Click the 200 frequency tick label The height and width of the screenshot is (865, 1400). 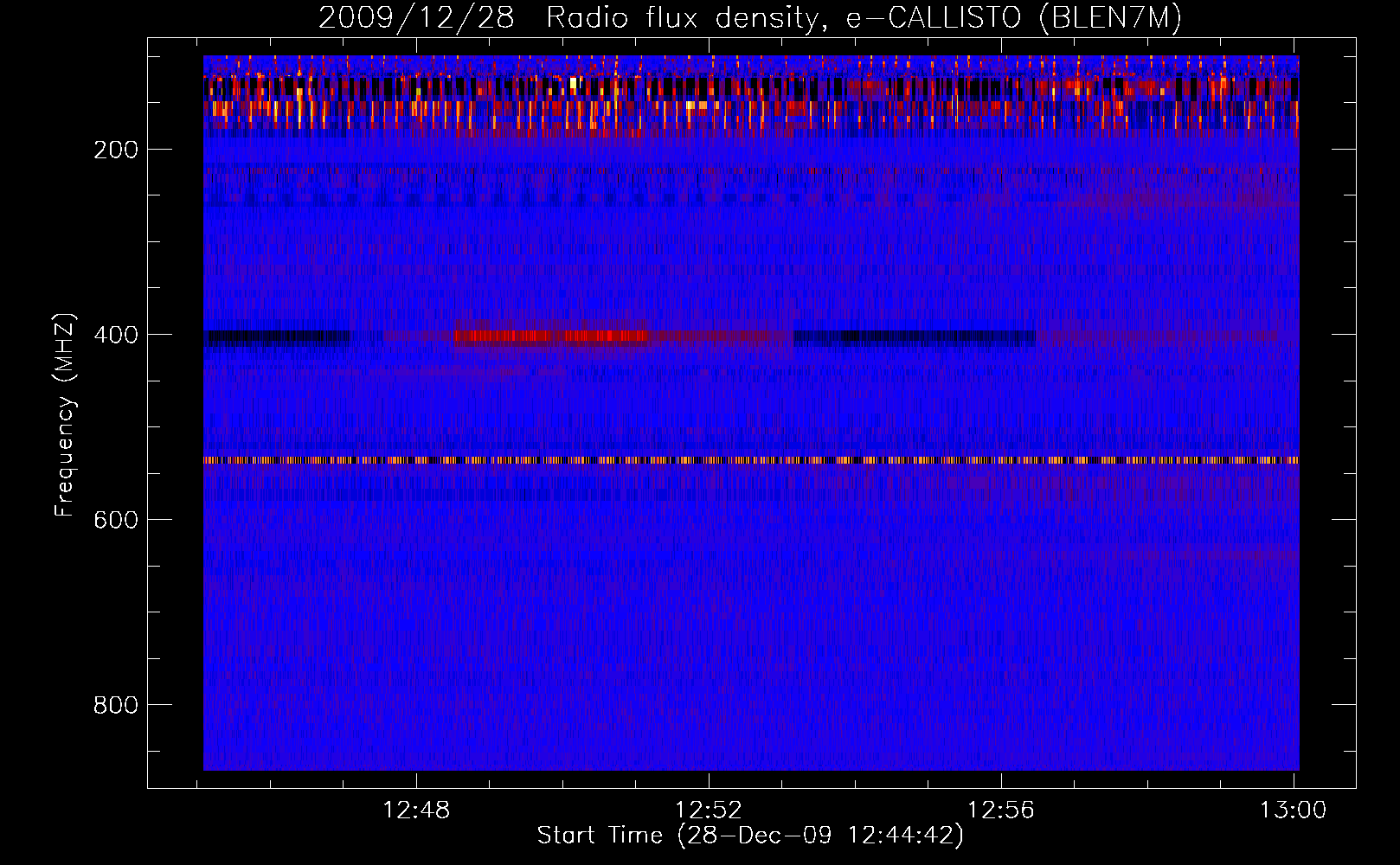(x=116, y=150)
